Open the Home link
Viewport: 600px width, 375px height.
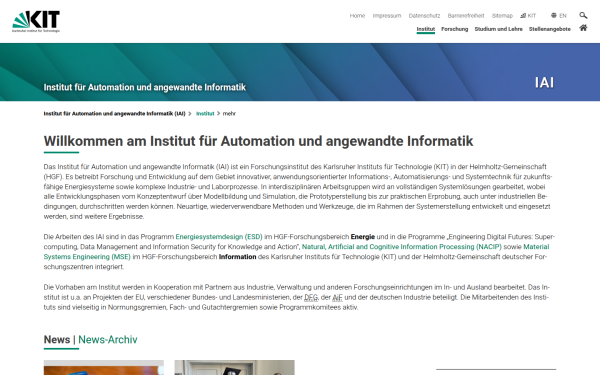(357, 16)
